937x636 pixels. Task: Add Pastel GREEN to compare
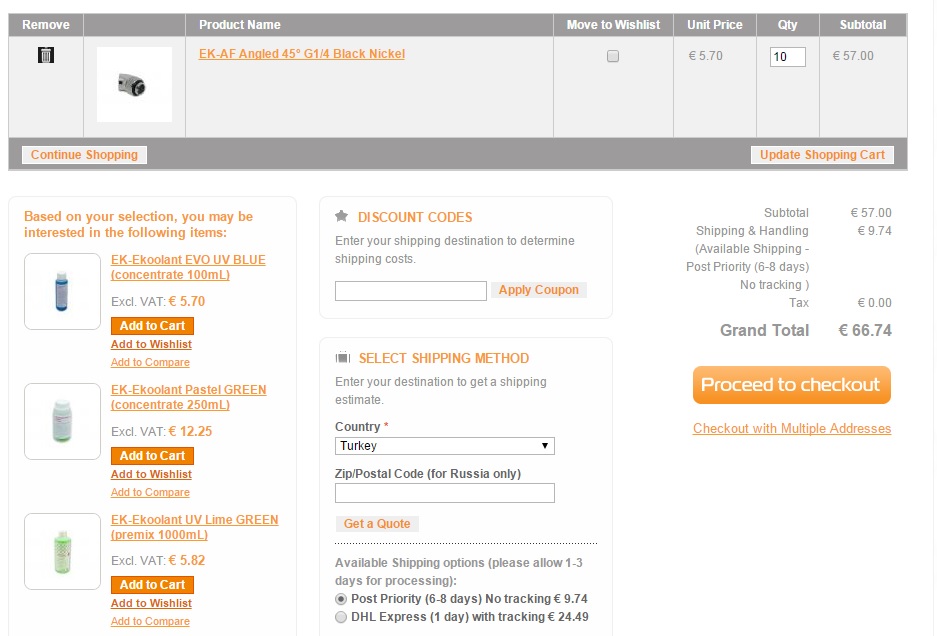tap(150, 492)
